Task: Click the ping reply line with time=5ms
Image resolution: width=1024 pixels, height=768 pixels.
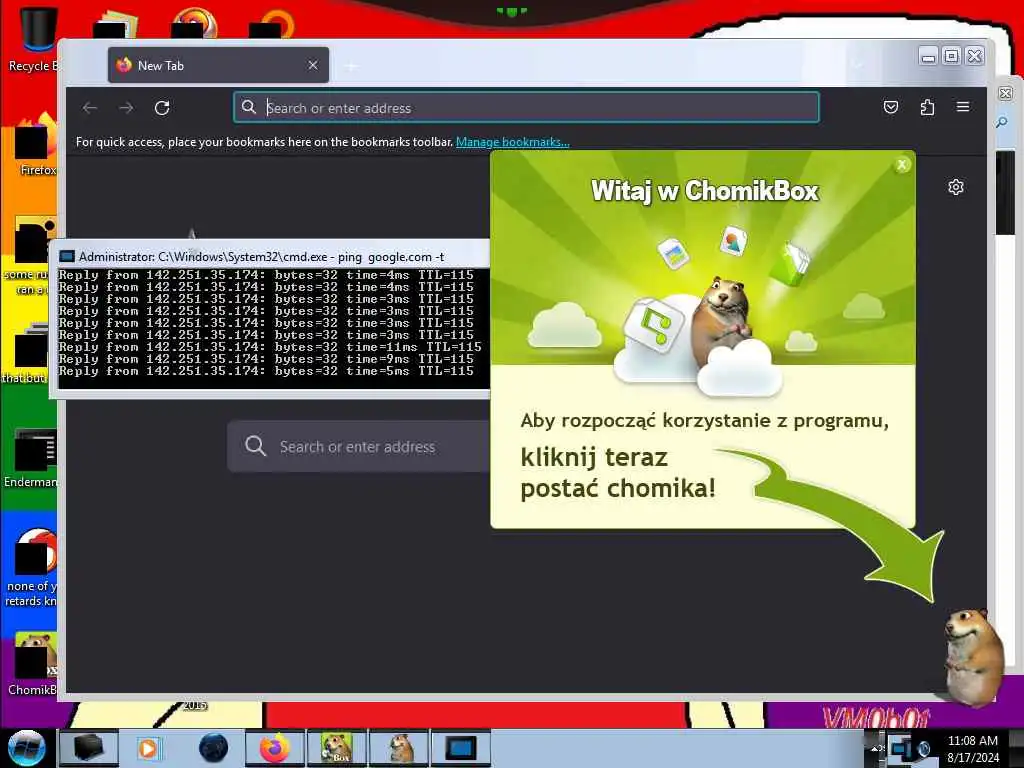Action: point(266,371)
